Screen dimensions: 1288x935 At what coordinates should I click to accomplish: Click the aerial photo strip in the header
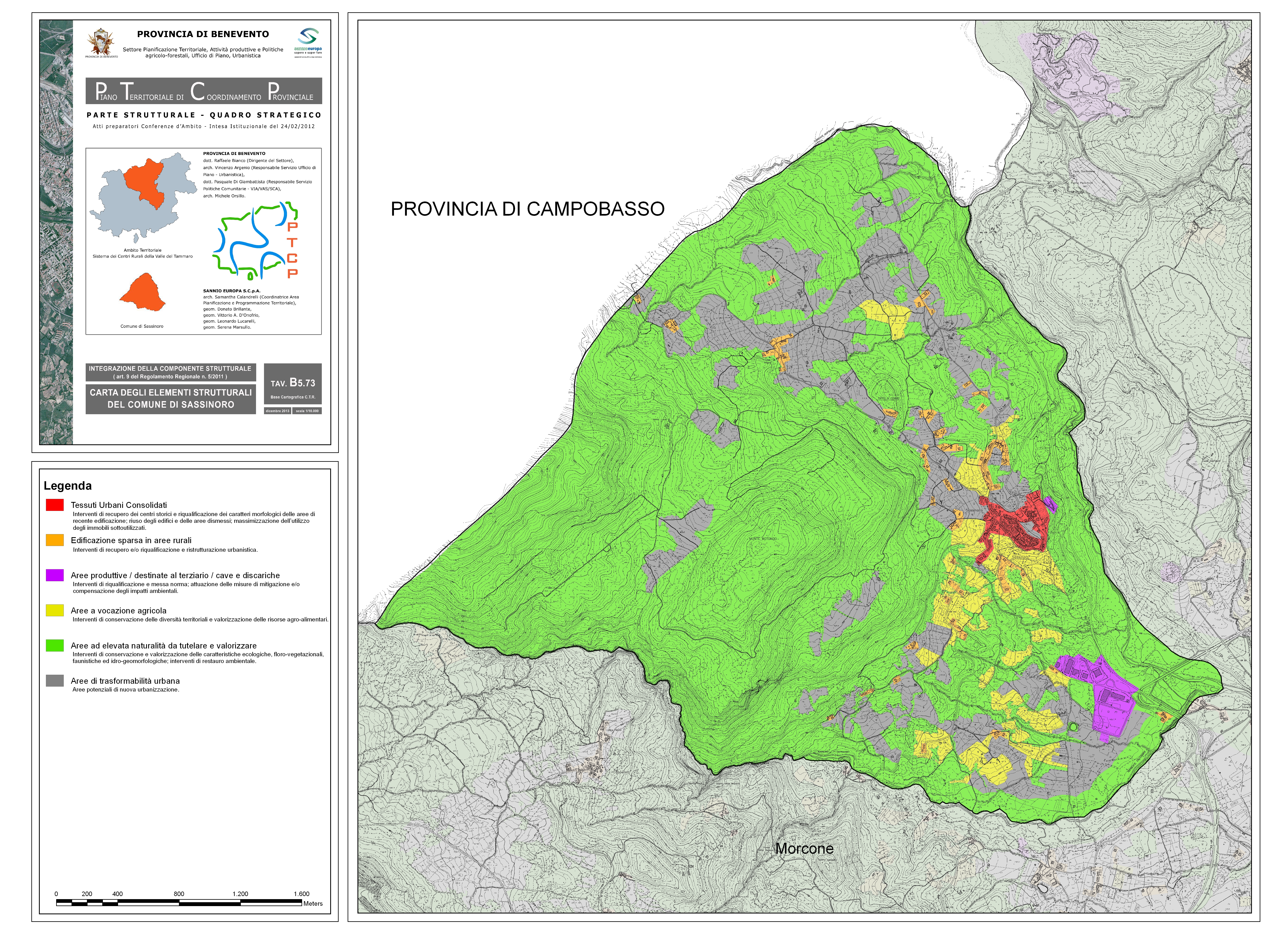pos(56,232)
